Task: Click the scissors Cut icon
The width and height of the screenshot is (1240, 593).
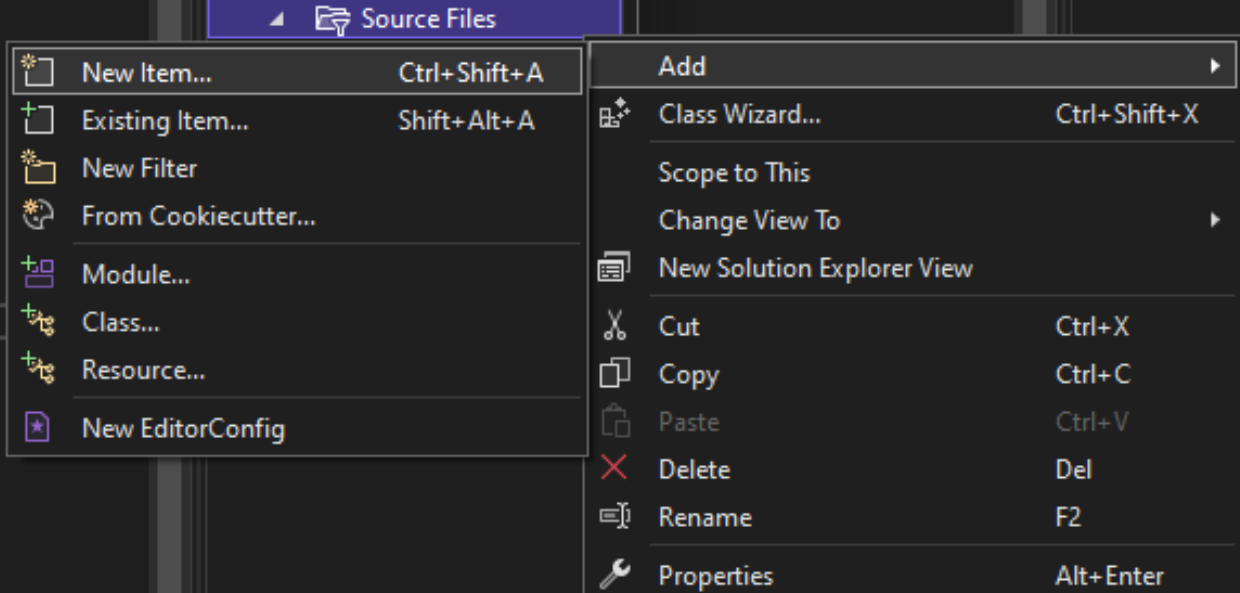Action: [x=614, y=326]
